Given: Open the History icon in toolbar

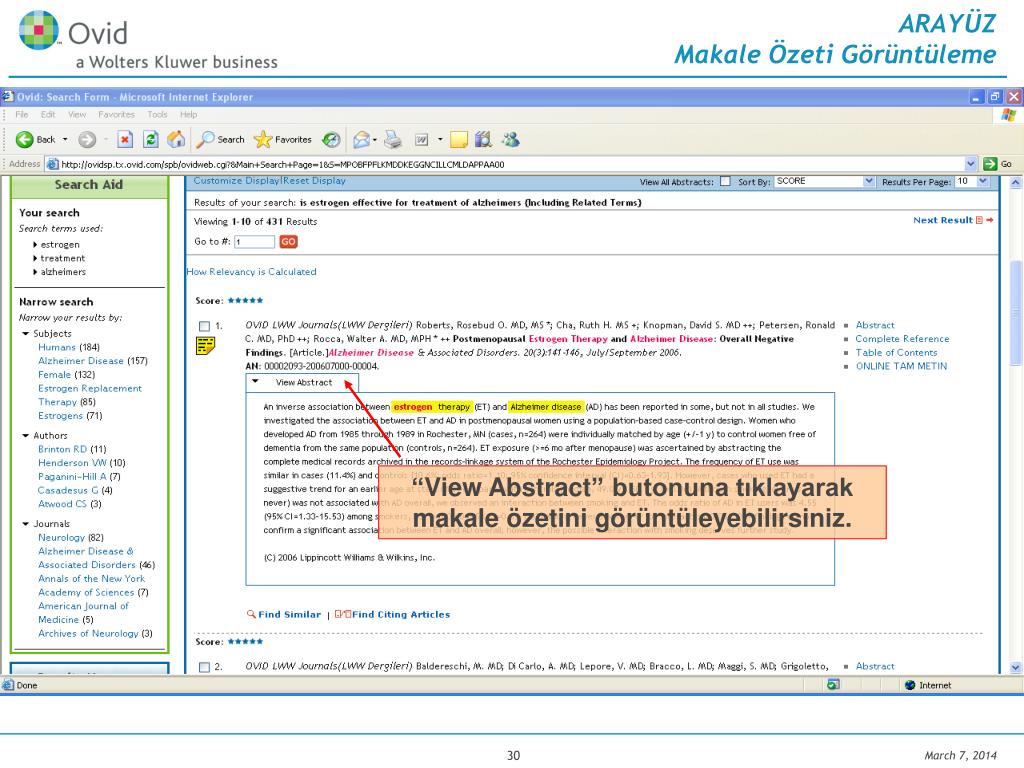Looking at the screenshot, I should click(x=332, y=139).
